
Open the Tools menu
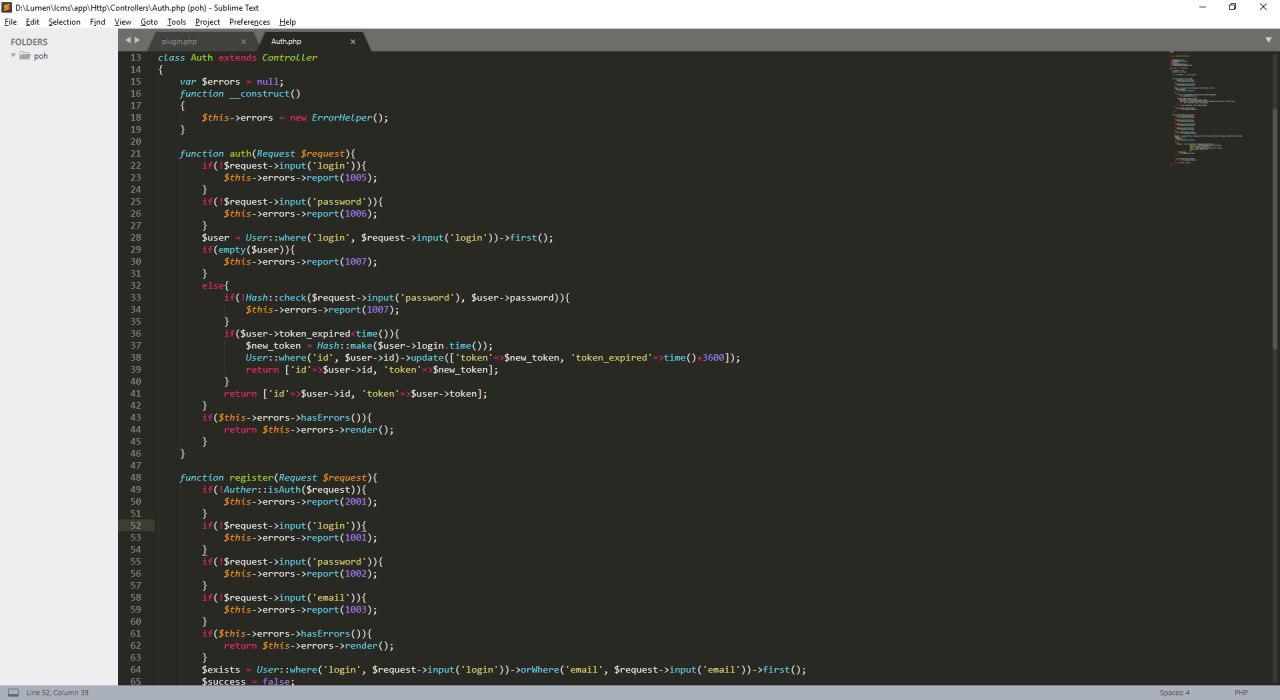pos(177,22)
